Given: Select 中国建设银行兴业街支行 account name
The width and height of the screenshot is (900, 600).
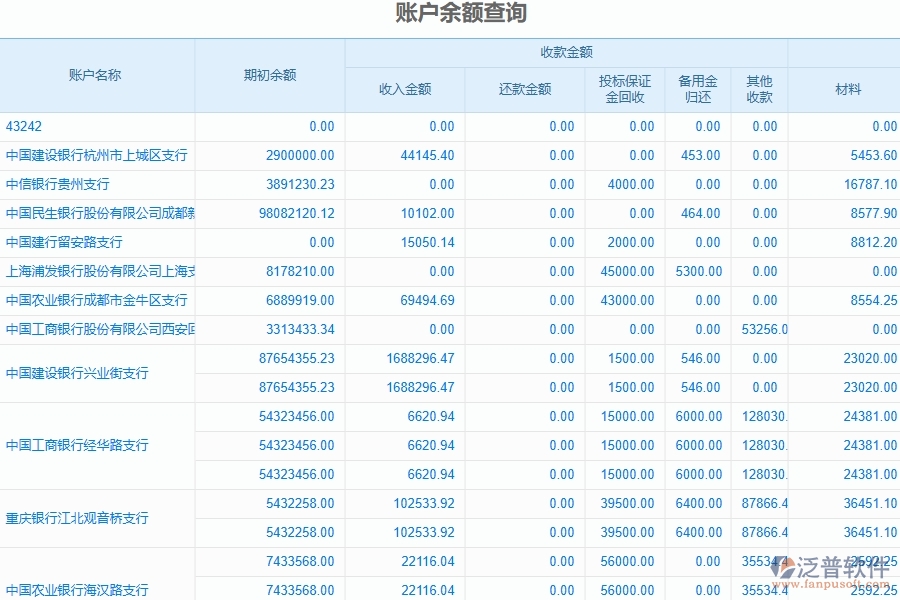Looking at the screenshot, I should click(x=75, y=373).
